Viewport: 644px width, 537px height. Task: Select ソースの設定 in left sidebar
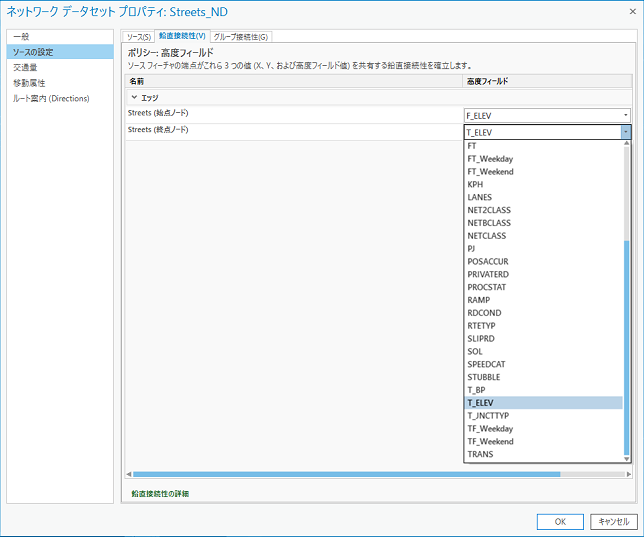click(34, 52)
